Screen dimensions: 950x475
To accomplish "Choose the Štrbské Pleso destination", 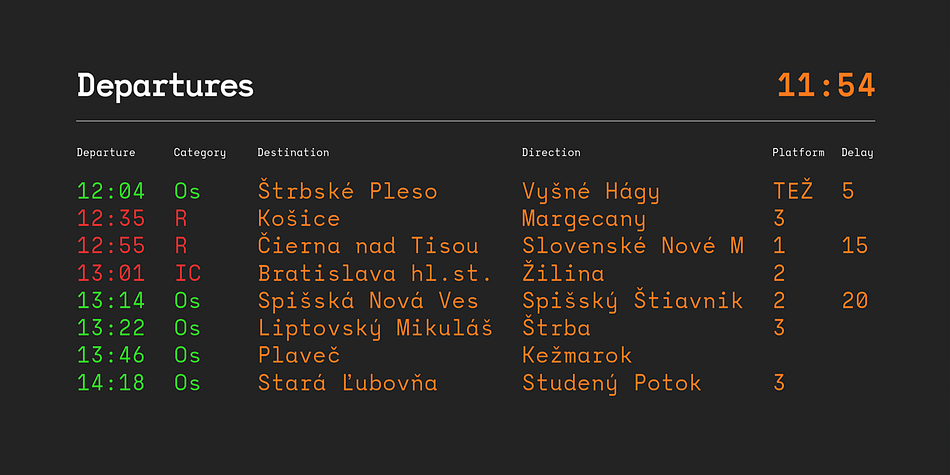I will click(347, 190).
